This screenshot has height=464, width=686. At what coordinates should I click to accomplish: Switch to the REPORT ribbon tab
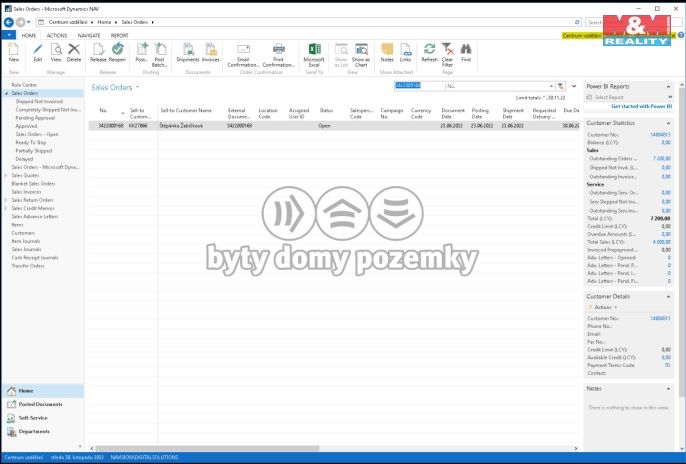[x=119, y=35]
